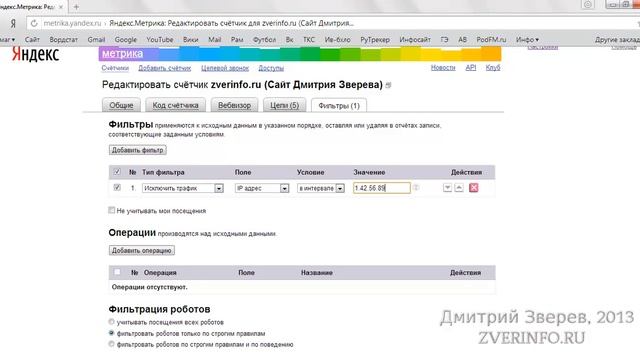This screenshot has width=640, height=360.
Task: Open the Счётчики link
Action: [x=115, y=68]
